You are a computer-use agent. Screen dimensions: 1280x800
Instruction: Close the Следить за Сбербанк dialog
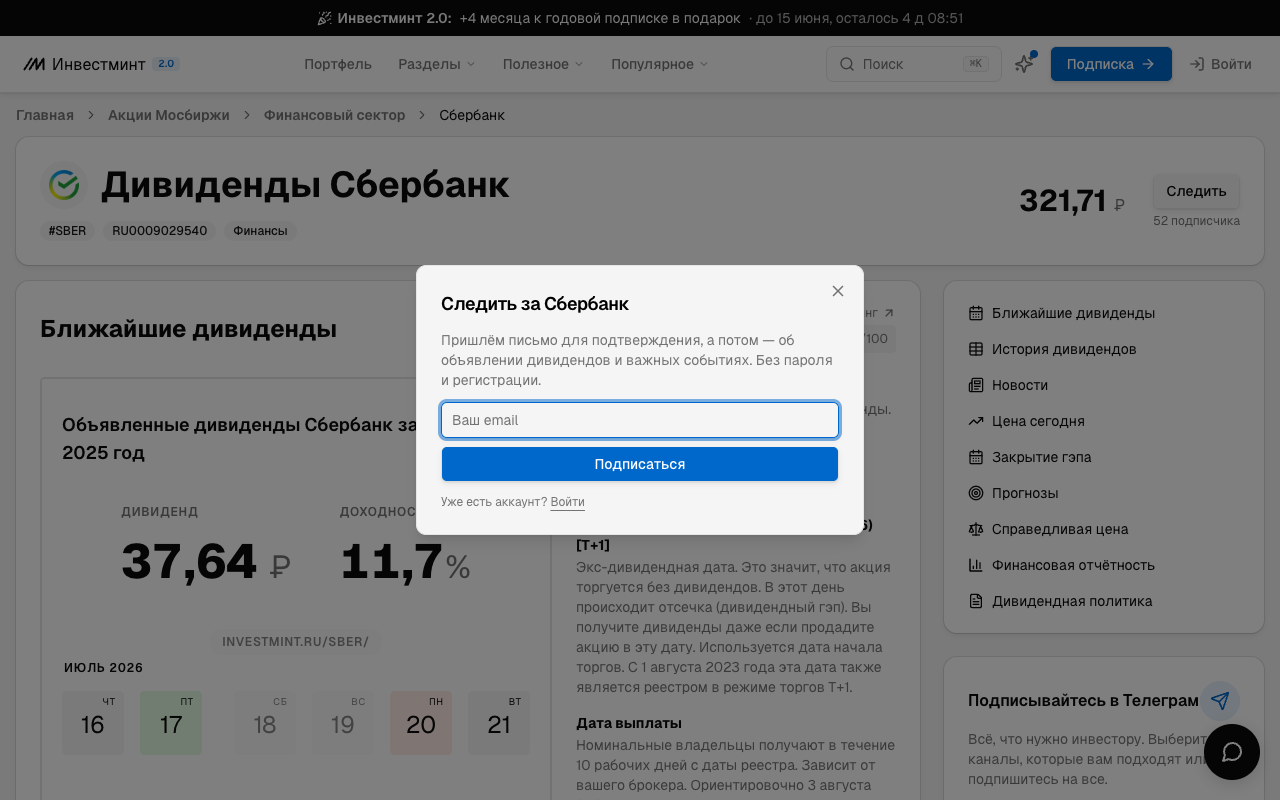838,291
